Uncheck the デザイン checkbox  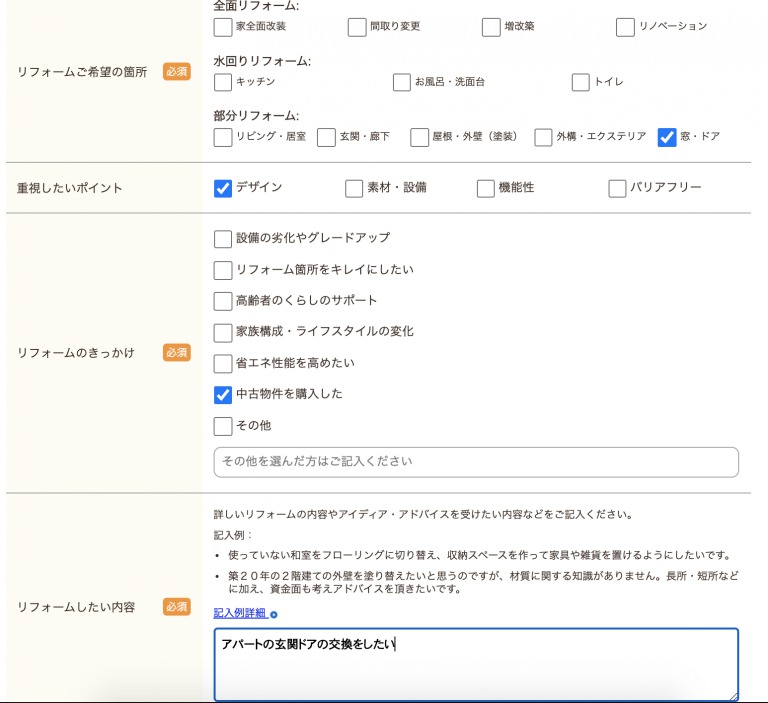point(223,188)
